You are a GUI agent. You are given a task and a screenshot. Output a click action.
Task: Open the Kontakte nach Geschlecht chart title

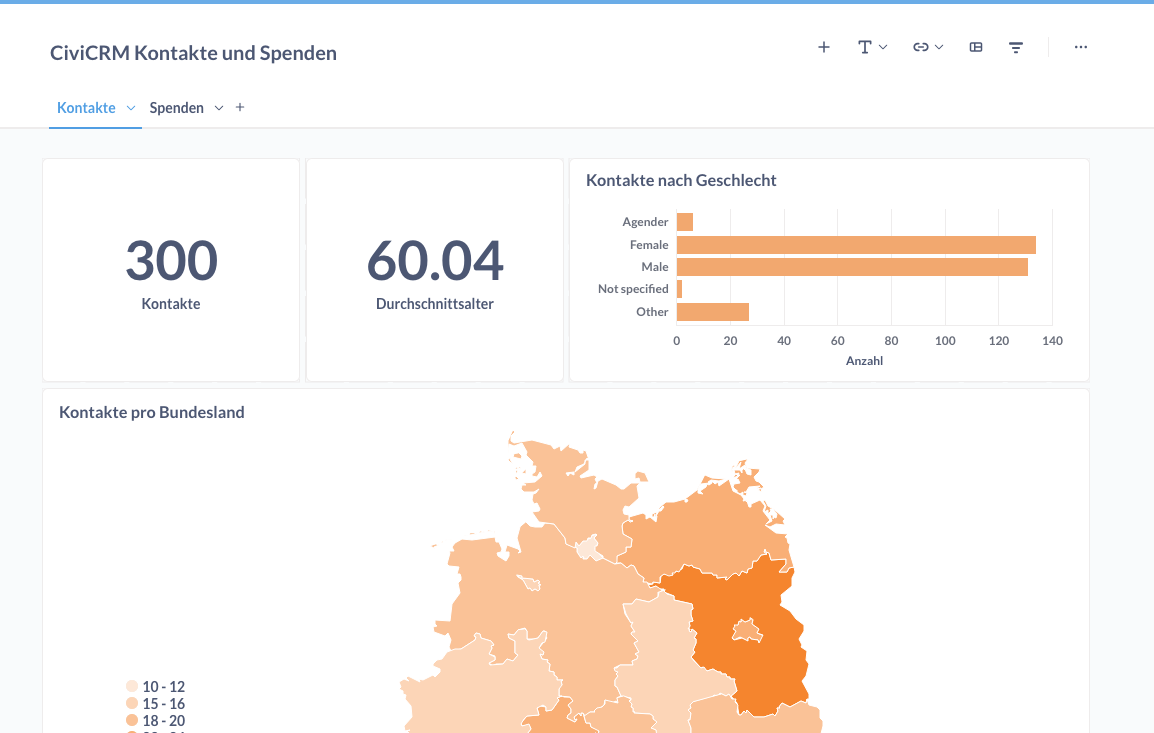(681, 180)
